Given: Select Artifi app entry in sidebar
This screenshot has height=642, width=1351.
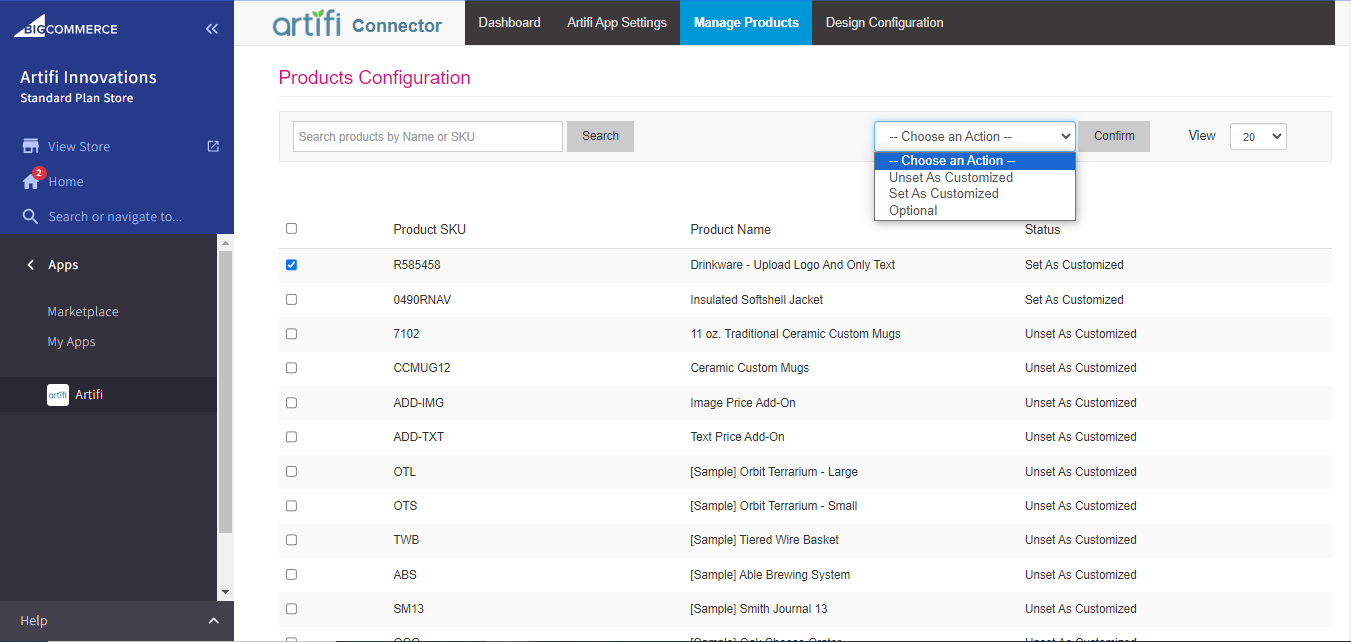Looking at the screenshot, I should point(108,395).
